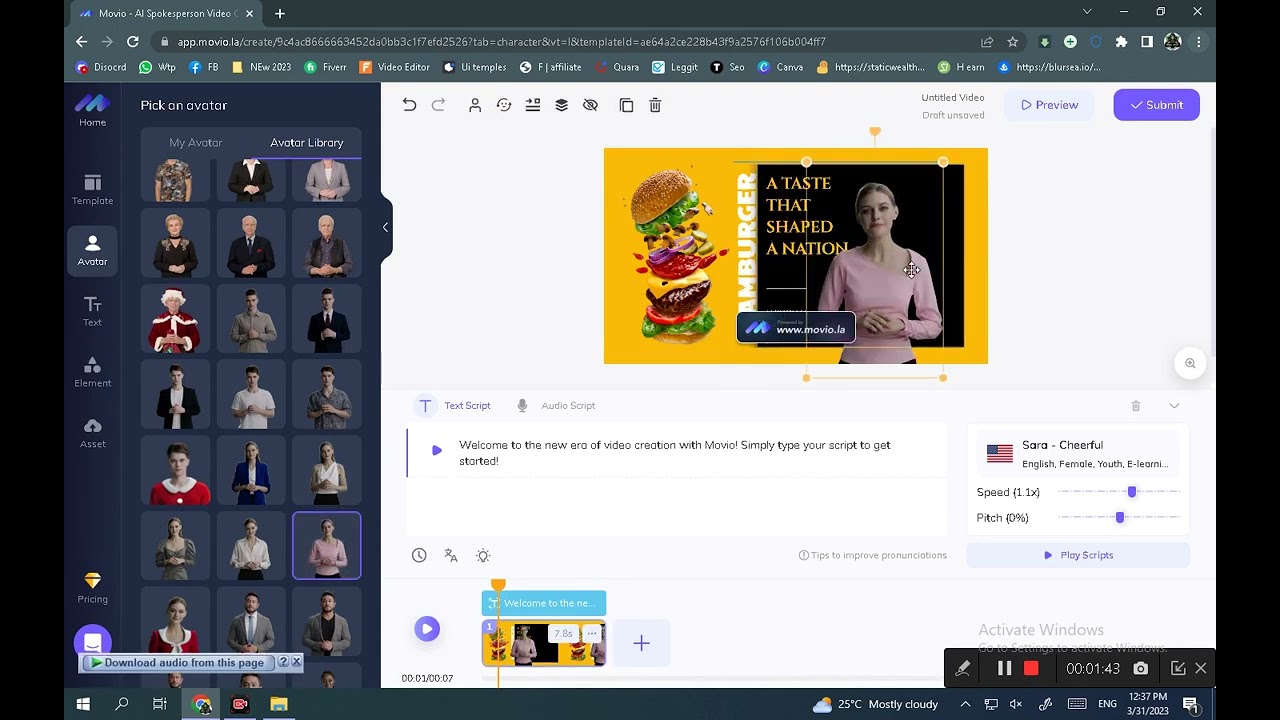Select the 7.8s scene thumbnail in timeline
The height and width of the screenshot is (720, 1280).
pyautogui.click(x=543, y=643)
